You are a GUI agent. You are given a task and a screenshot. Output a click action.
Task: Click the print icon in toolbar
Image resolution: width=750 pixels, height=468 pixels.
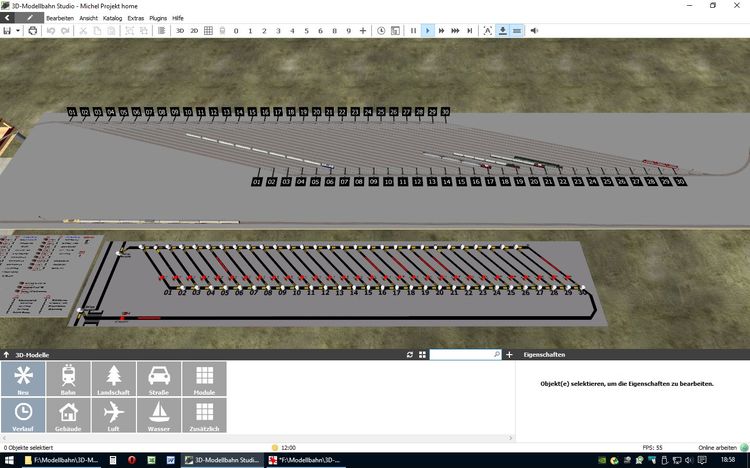pos(33,31)
